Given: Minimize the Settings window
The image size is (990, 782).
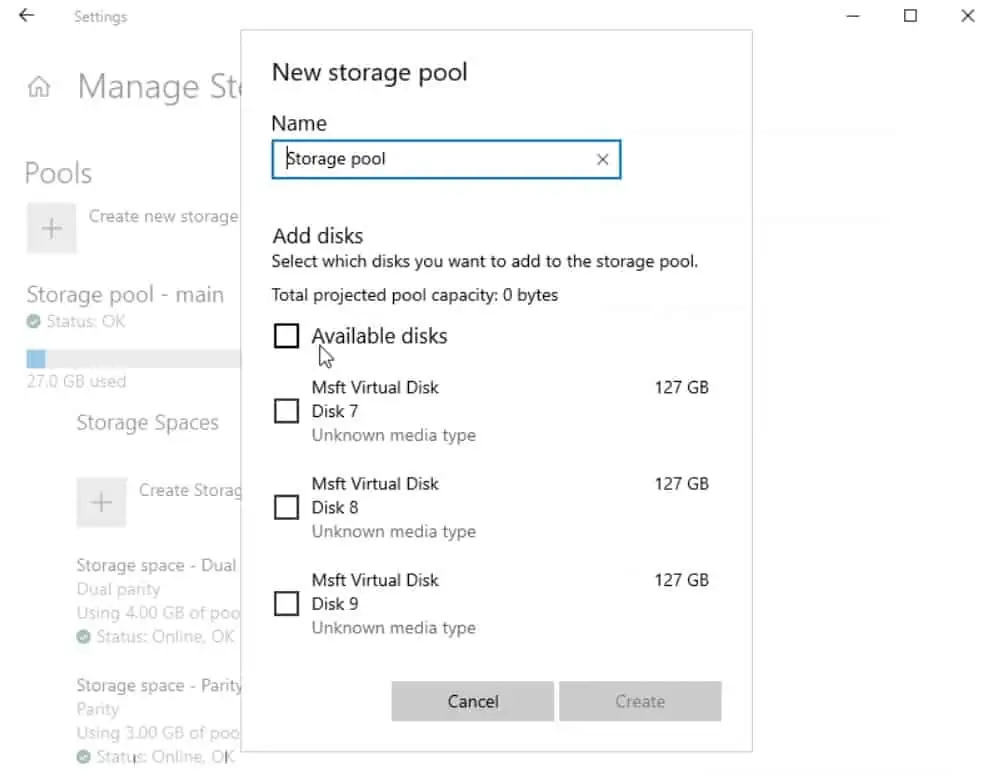Looking at the screenshot, I should tap(853, 16).
